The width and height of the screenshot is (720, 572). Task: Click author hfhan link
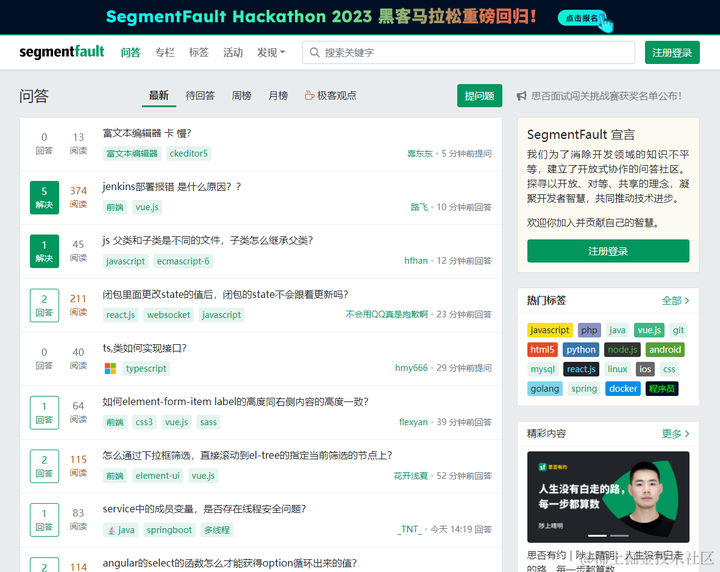pos(416,261)
